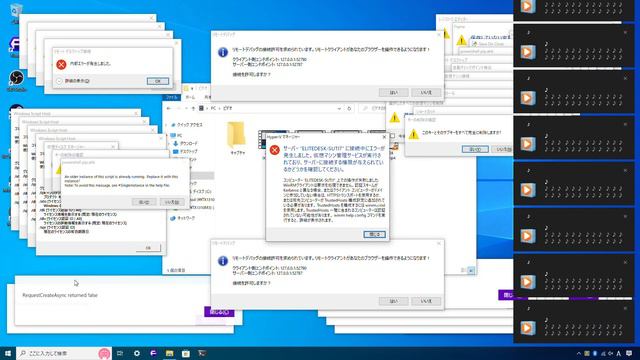Close the Hyper-V Manager error dialog with X
The width and height of the screenshot is (640, 360).
(x=384, y=137)
